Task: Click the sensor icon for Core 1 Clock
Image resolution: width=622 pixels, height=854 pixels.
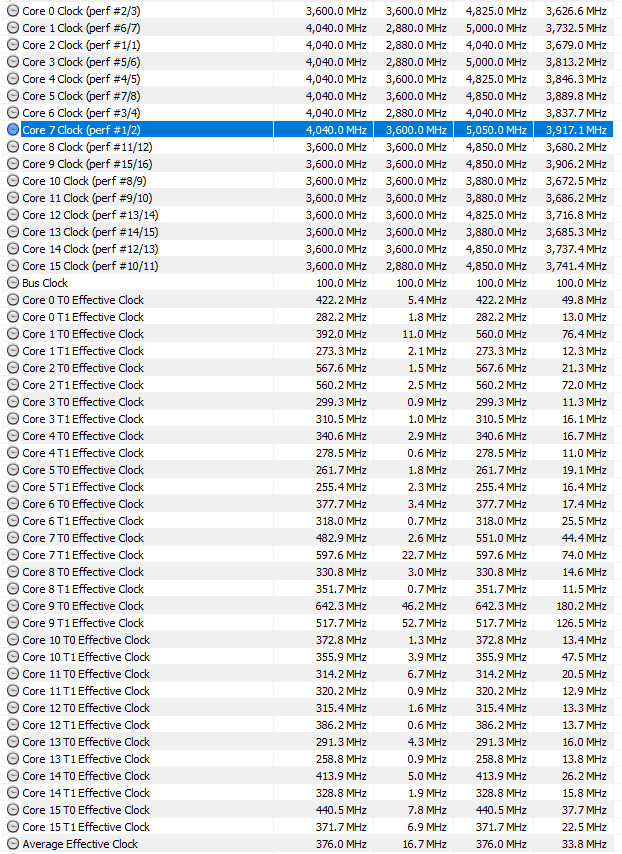Action: 13,28
